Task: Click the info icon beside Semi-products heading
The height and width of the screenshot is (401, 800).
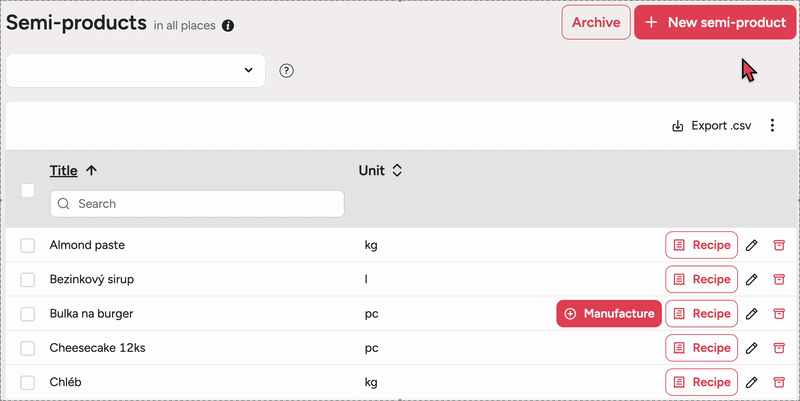Action: click(228, 26)
